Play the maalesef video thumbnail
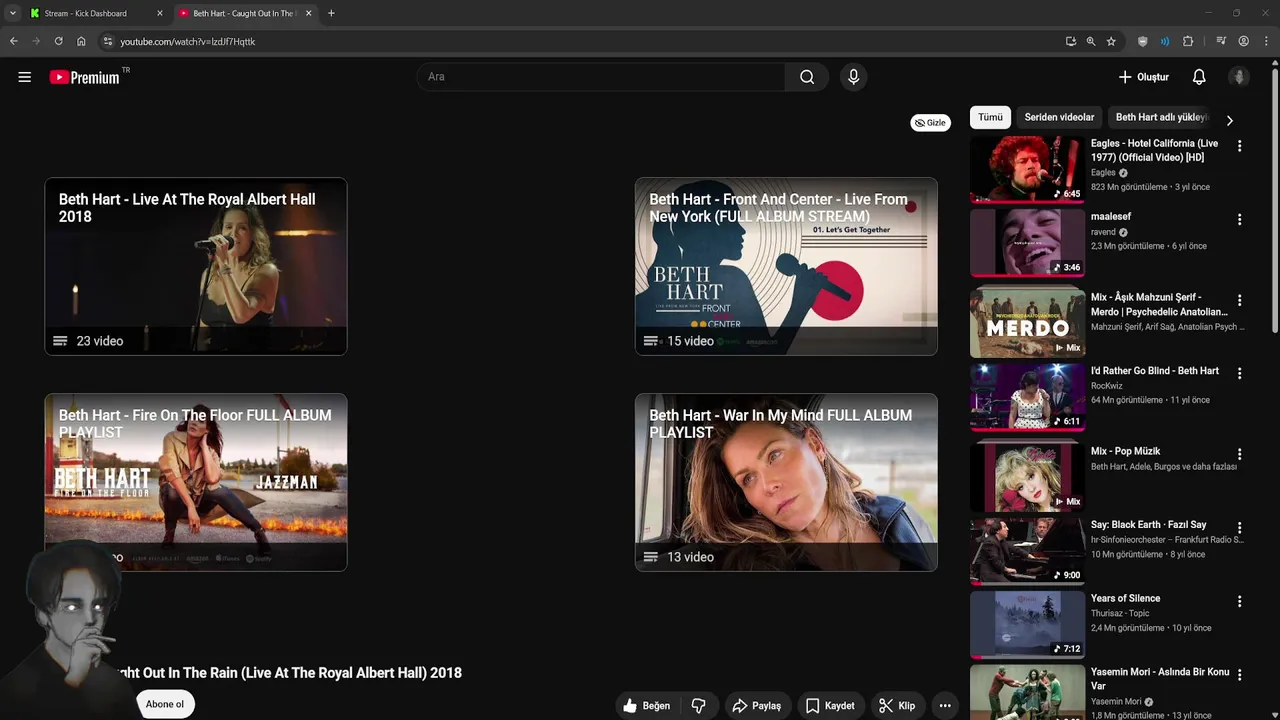The height and width of the screenshot is (720, 1280). (x=1027, y=243)
